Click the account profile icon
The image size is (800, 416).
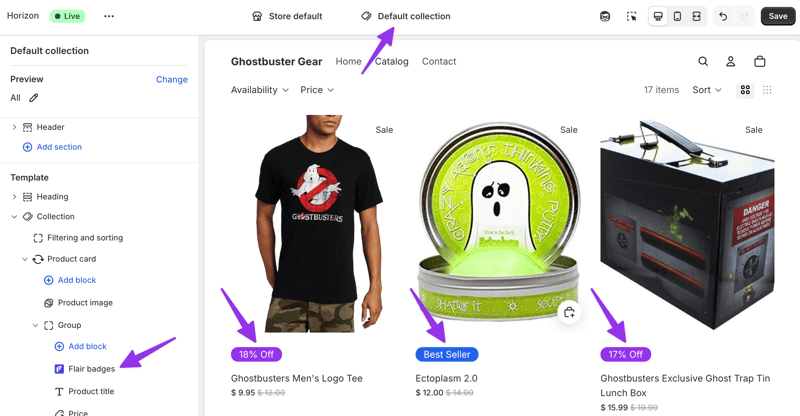[x=731, y=62]
